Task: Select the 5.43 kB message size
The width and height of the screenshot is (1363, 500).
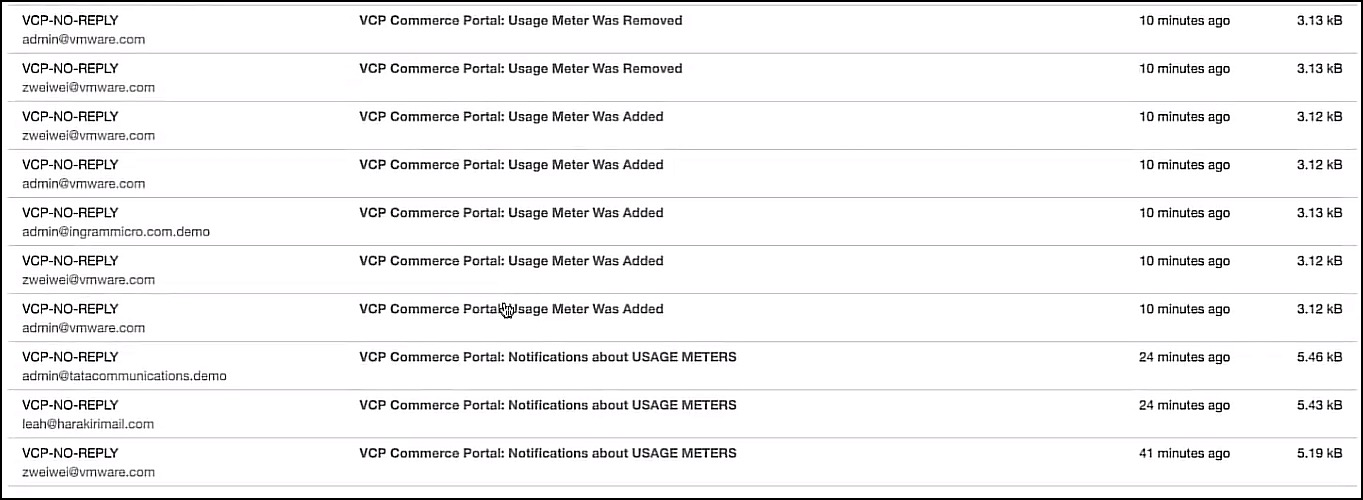Action: tap(1319, 405)
